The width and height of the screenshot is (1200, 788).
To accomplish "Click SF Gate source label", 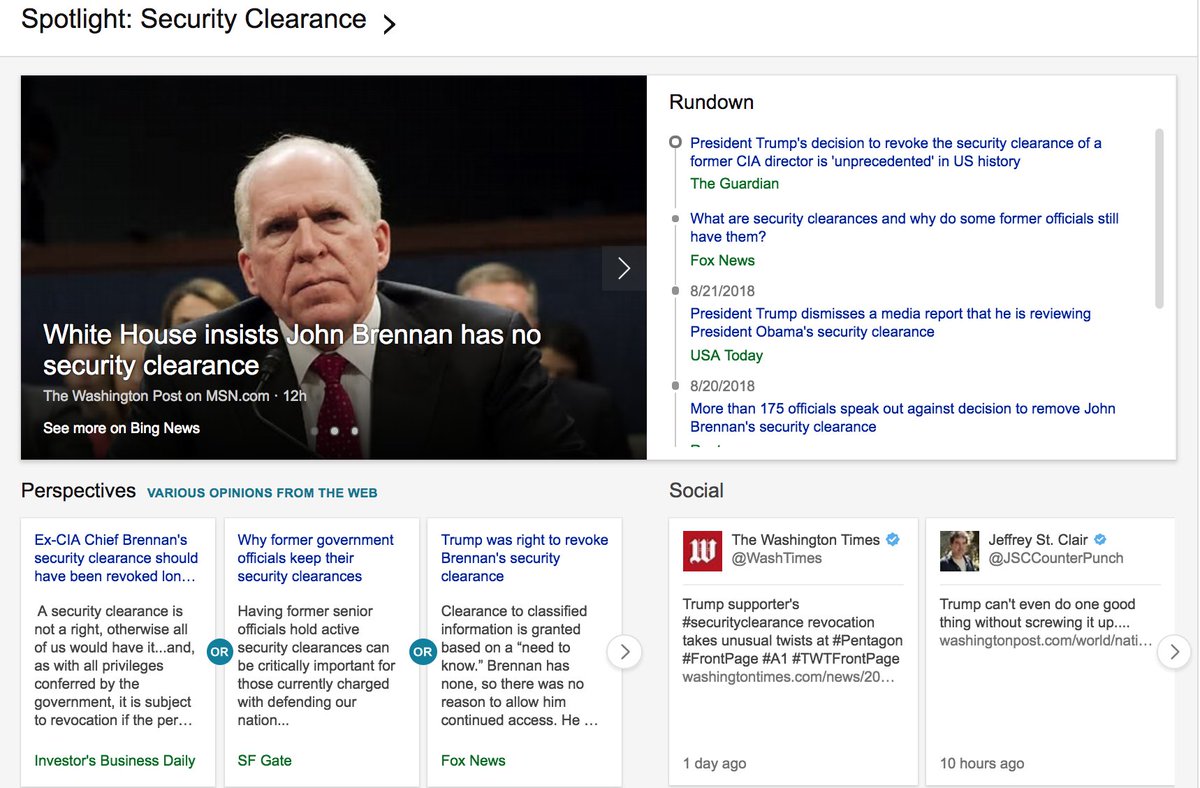I will (264, 761).
